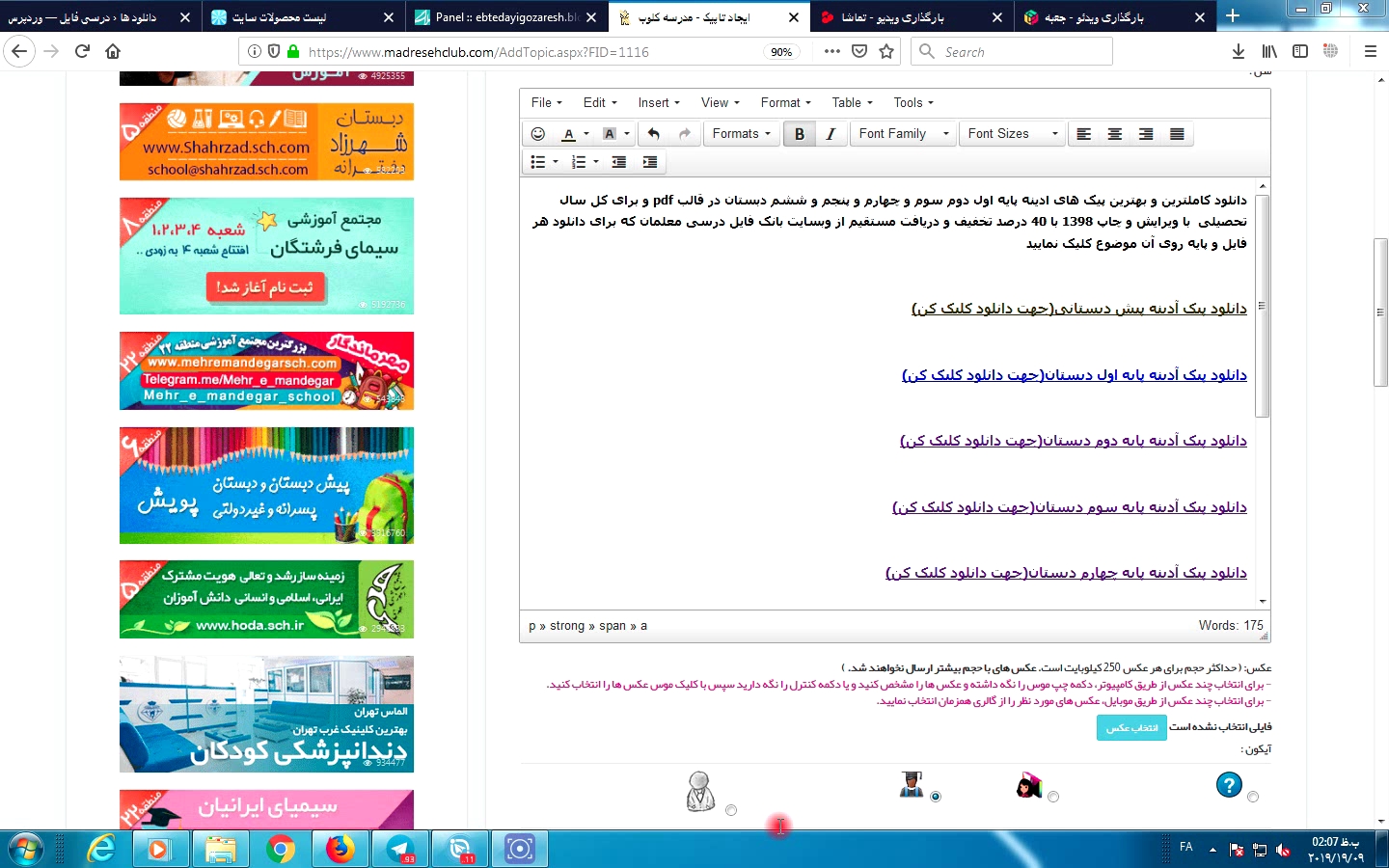
Task: Click the turquoise photo upload button
Action: coord(1131,728)
